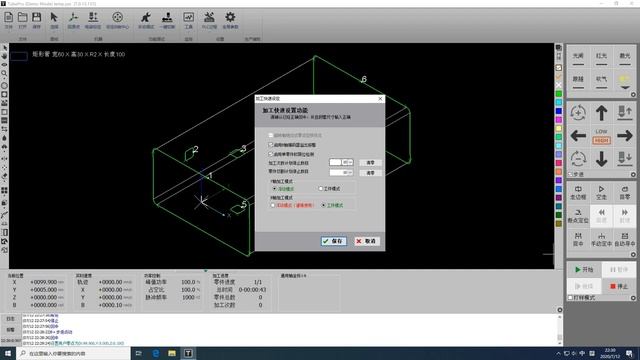
Task: Click the 走边框 frame walk button
Action: (x=578, y=193)
